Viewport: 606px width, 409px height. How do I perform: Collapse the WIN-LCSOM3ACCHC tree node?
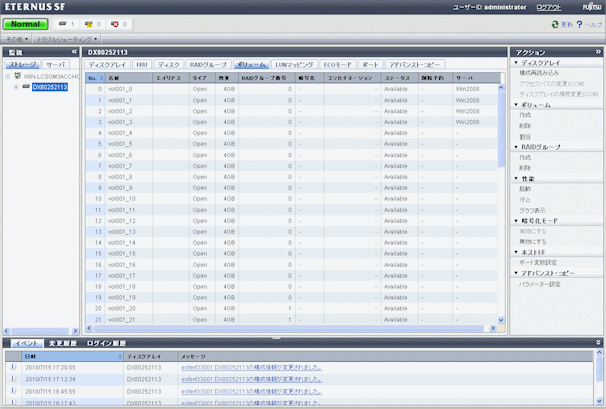point(7,77)
